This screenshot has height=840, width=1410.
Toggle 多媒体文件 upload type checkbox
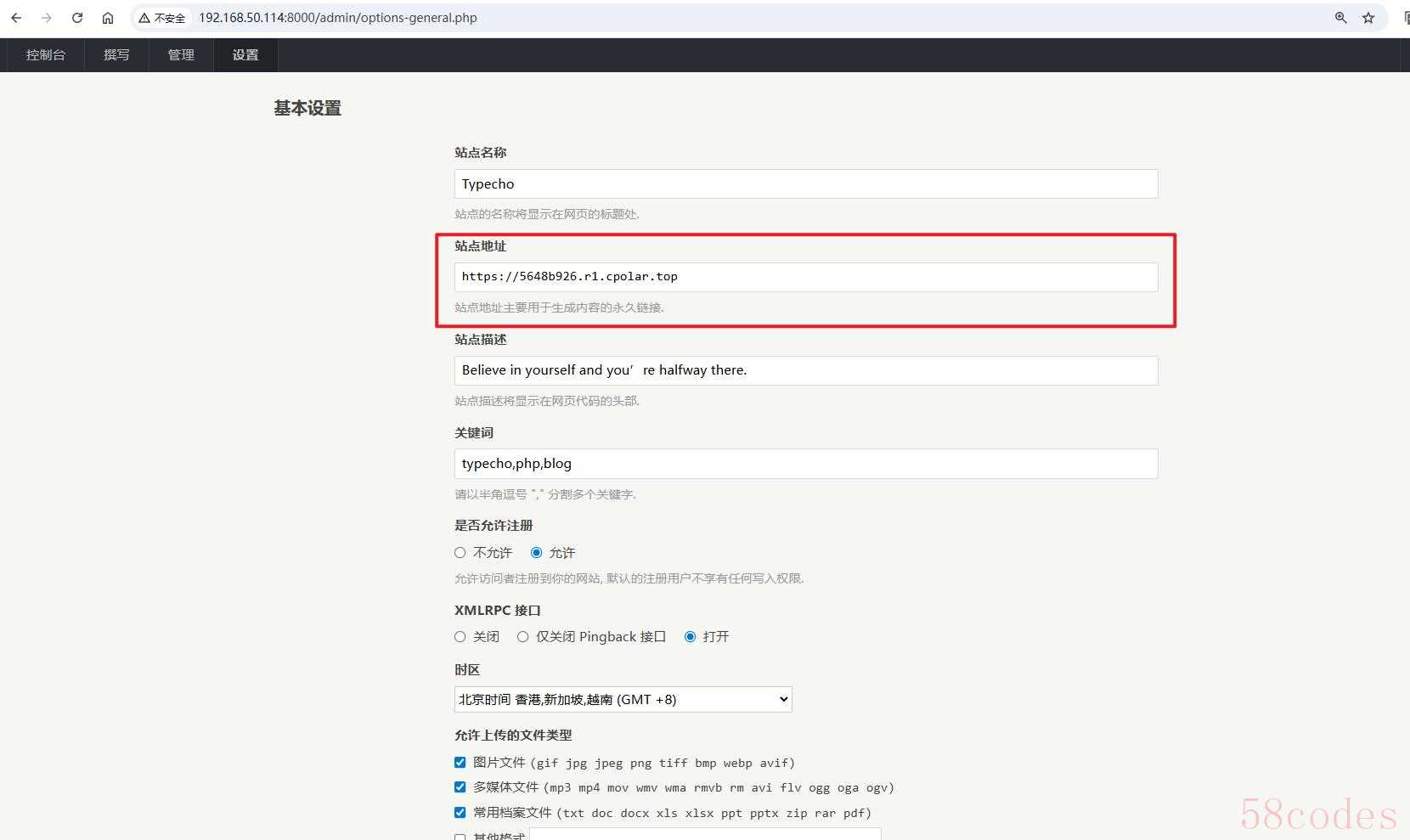pyautogui.click(x=460, y=787)
